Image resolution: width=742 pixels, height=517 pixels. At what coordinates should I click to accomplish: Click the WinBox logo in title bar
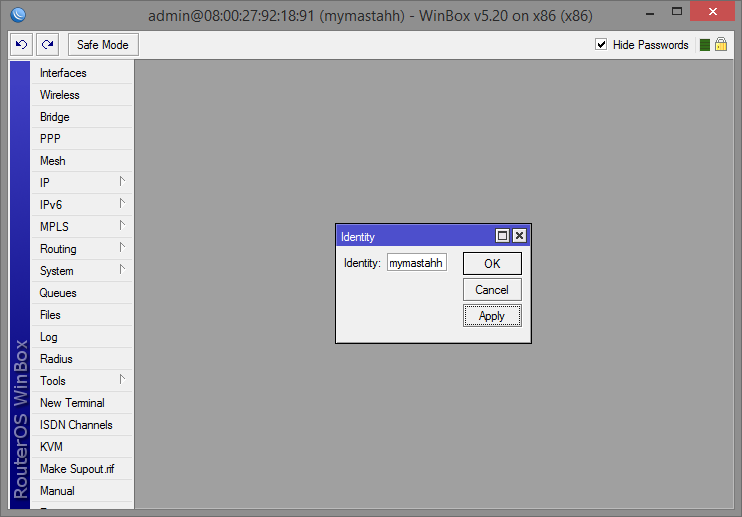(x=18, y=15)
